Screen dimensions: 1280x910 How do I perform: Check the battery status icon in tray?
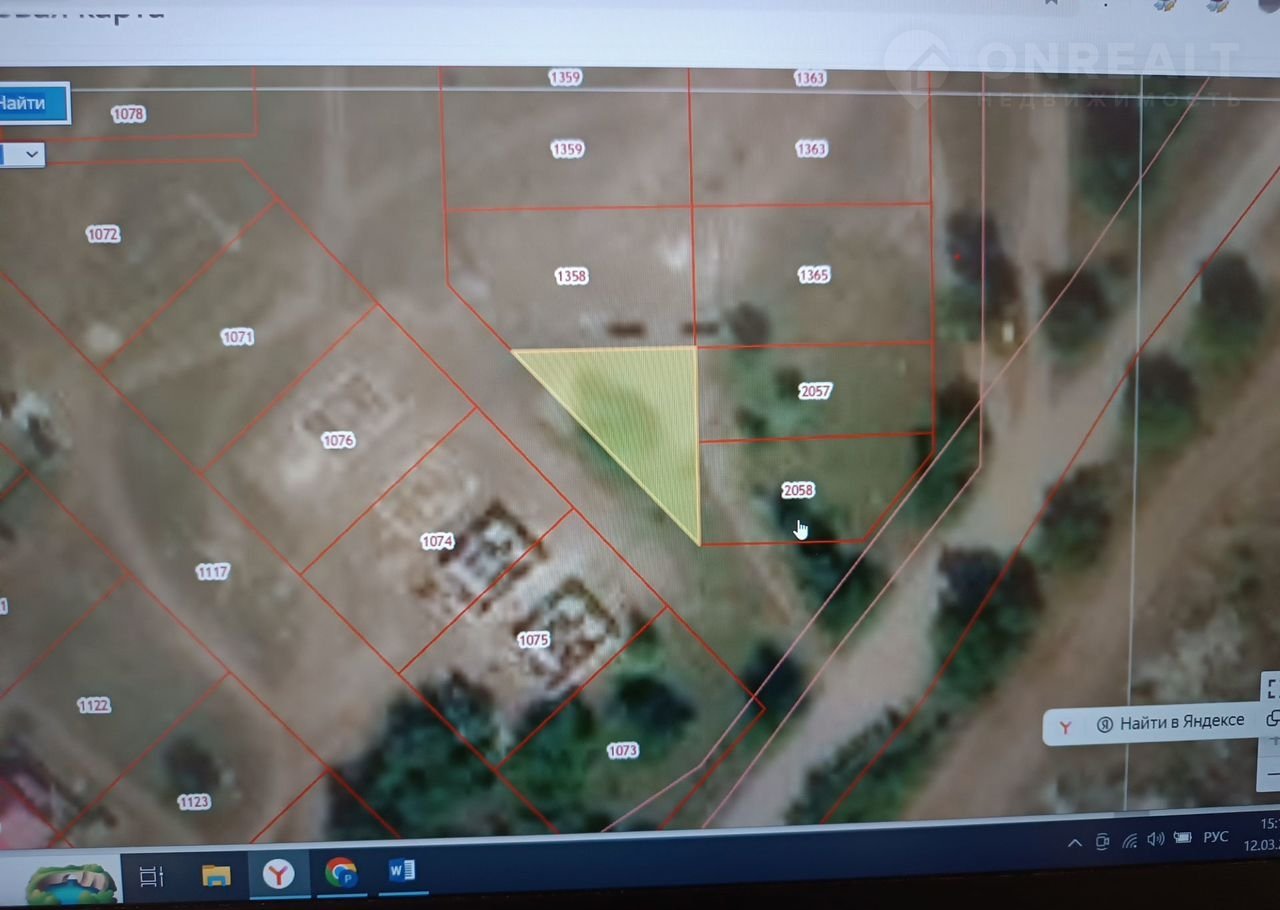tap(1184, 838)
